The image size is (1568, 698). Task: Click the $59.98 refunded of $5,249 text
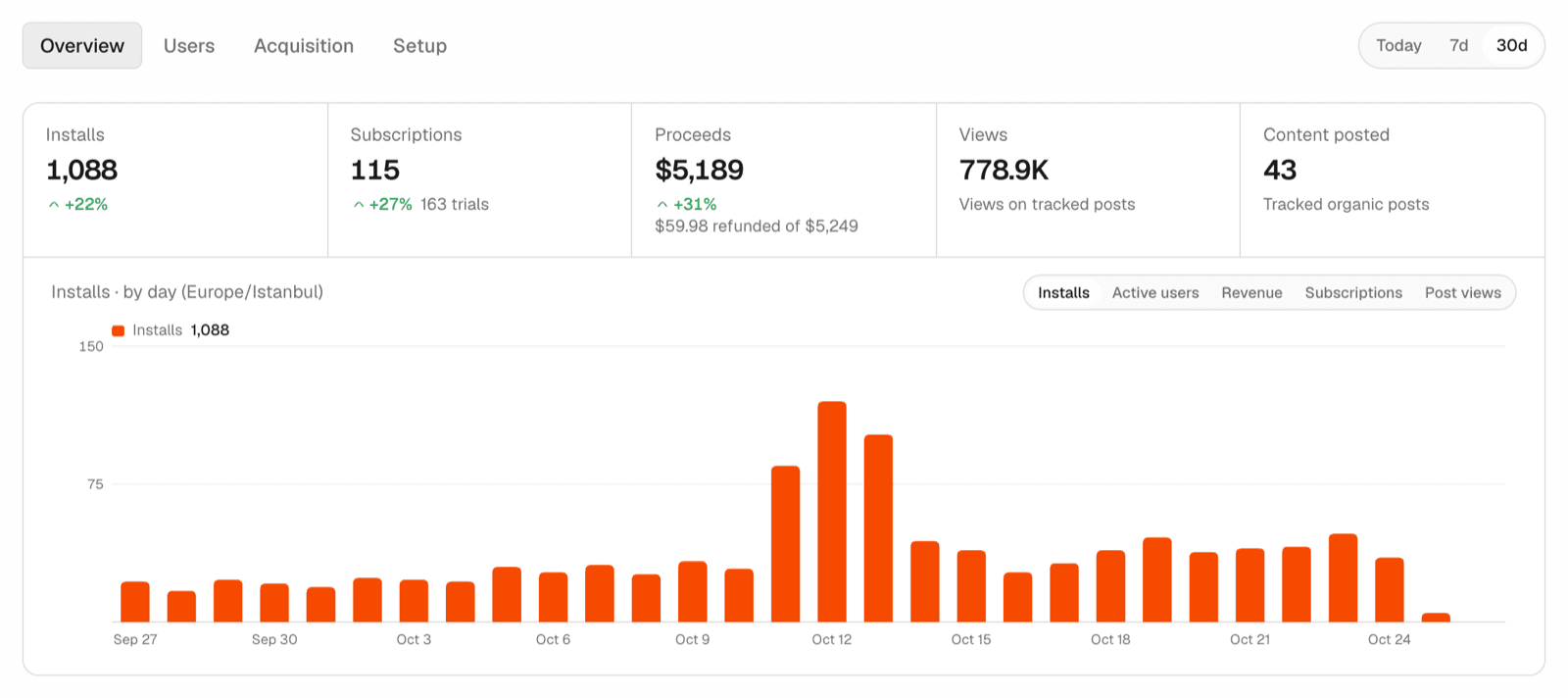pyautogui.click(x=757, y=226)
